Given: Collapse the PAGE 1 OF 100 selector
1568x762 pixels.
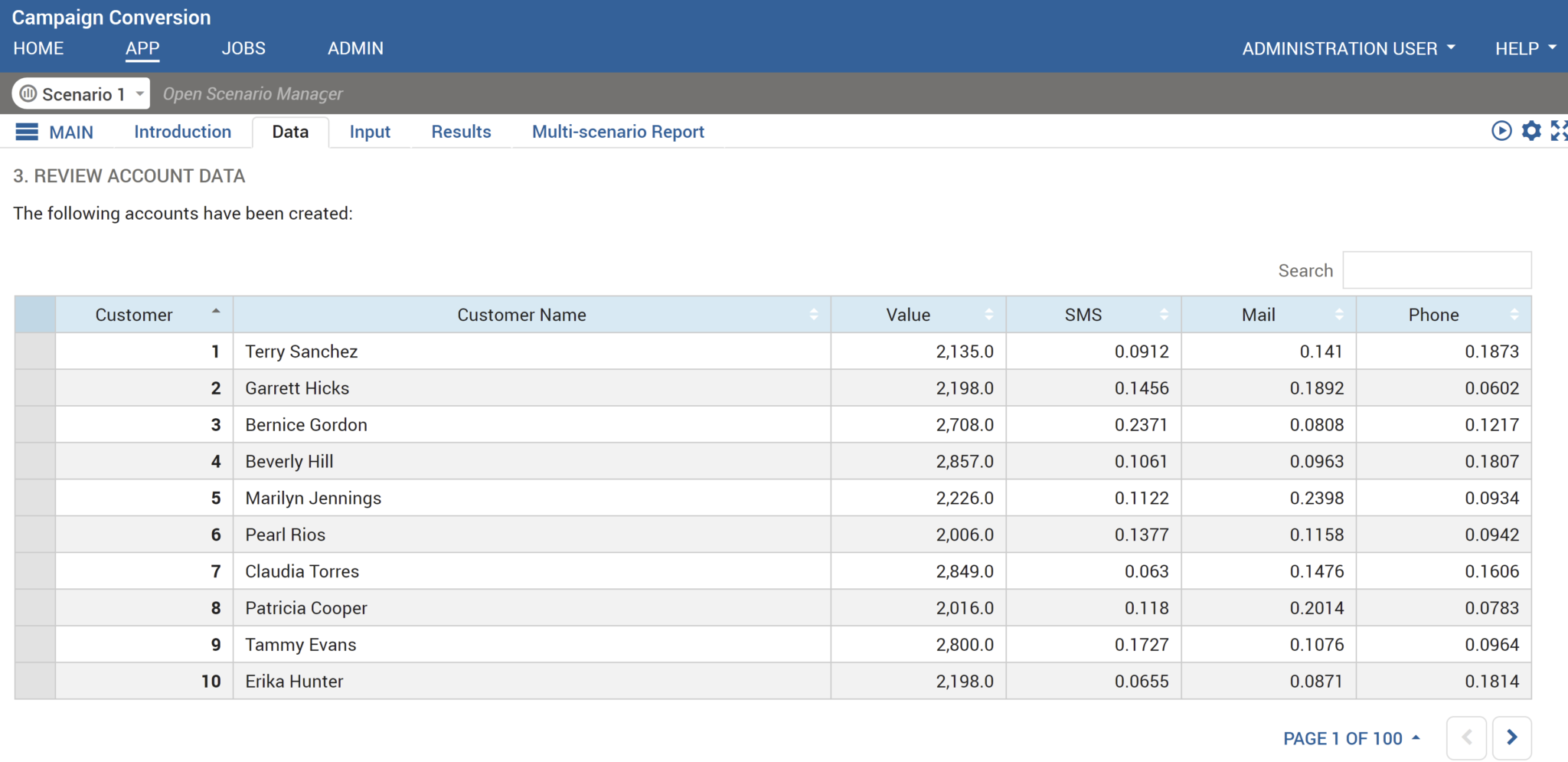Looking at the screenshot, I should click(1415, 737).
